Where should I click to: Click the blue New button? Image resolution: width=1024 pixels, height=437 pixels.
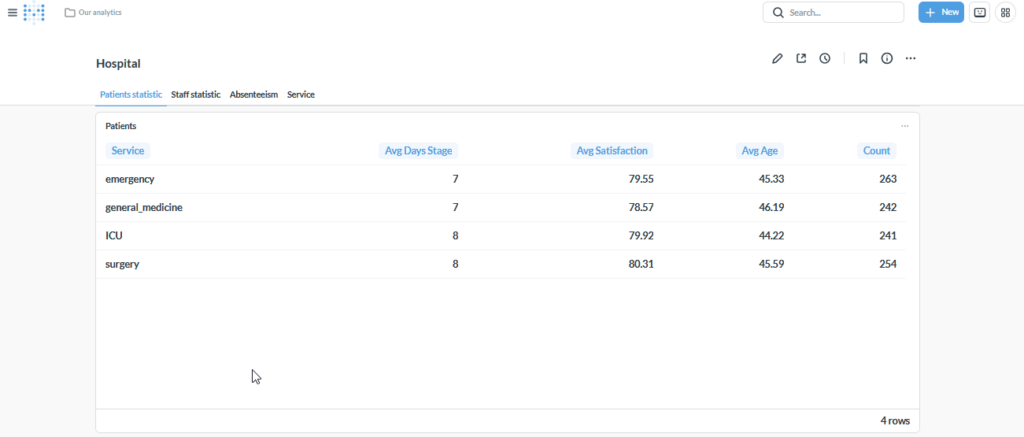click(x=941, y=12)
